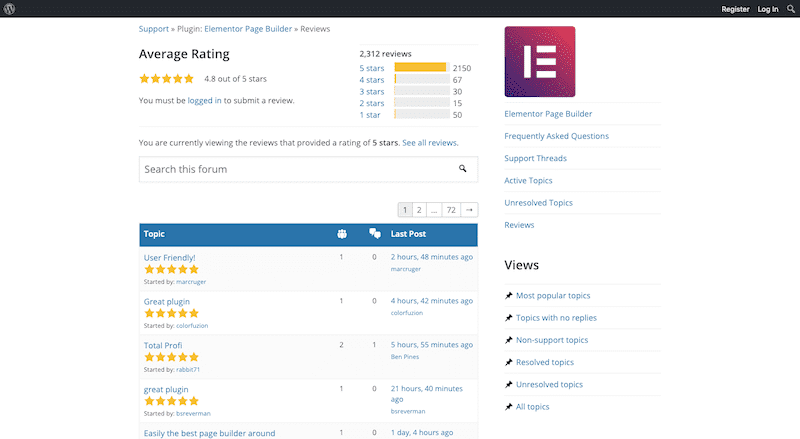The width and height of the screenshot is (800, 439).
Task: Open Active Topics in sidebar
Action: [x=528, y=181]
